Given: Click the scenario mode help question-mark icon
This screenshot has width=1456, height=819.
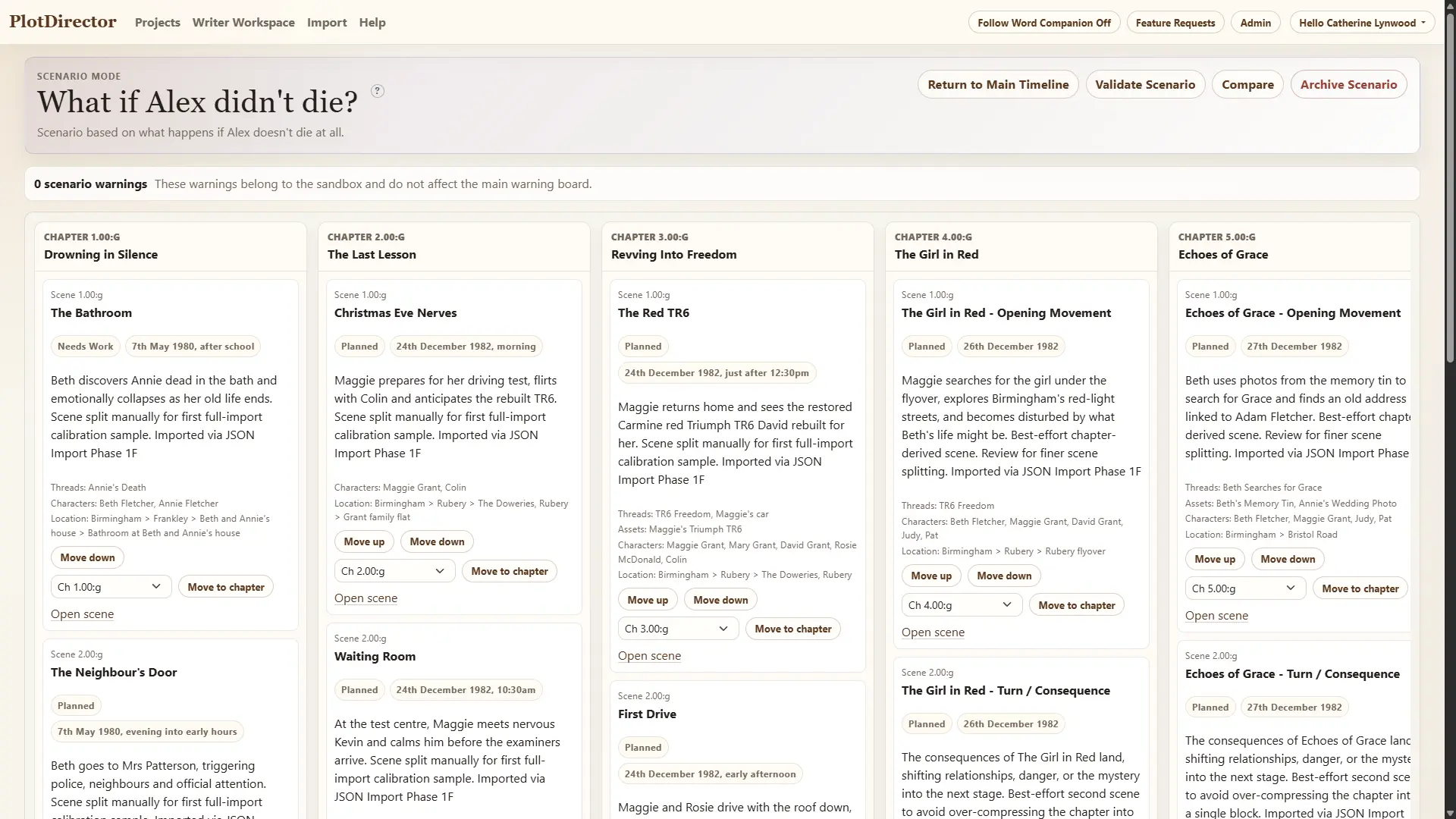Looking at the screenshot, I should pos(378,91).
